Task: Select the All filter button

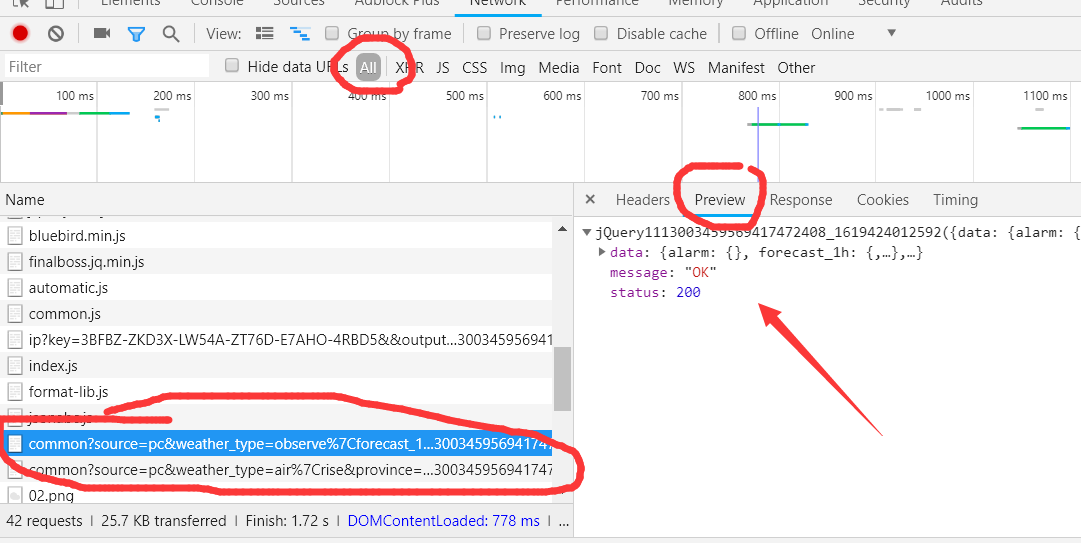Action: click(x=368, y=68)
